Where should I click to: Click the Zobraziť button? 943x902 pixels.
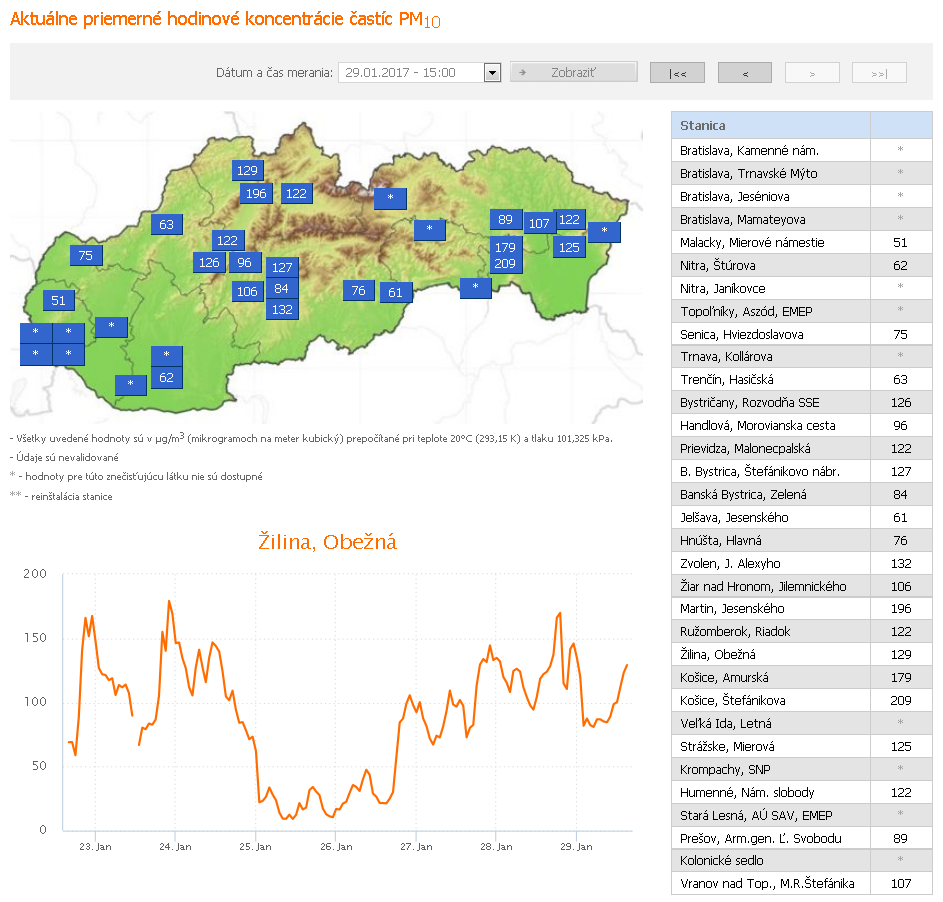[x=573, y=72]
